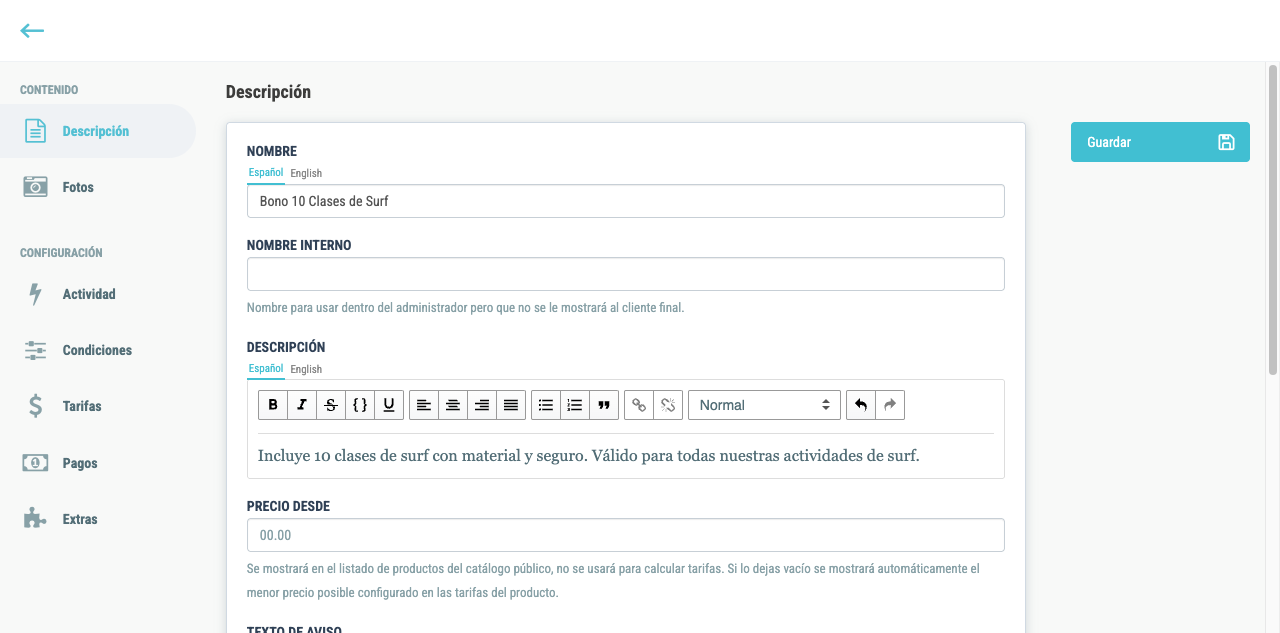Open Tarifas settings
Image resolution: width=1280 pixels, height=633 pixels.
point(97,406)
